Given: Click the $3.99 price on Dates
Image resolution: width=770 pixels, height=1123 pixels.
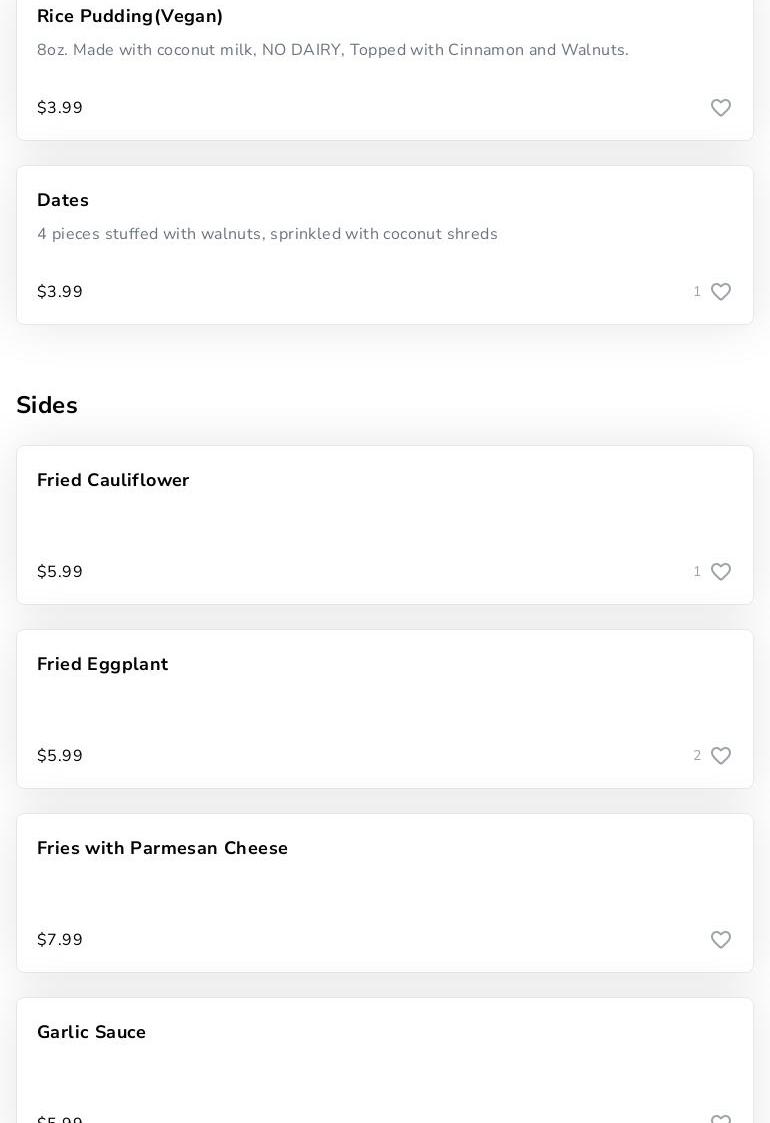Looking at the screenshot, I should 60,292.
